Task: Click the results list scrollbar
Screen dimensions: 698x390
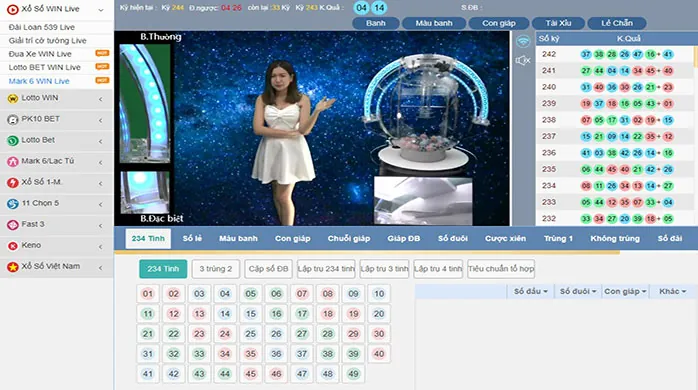Action: click(x=695, y=58)
